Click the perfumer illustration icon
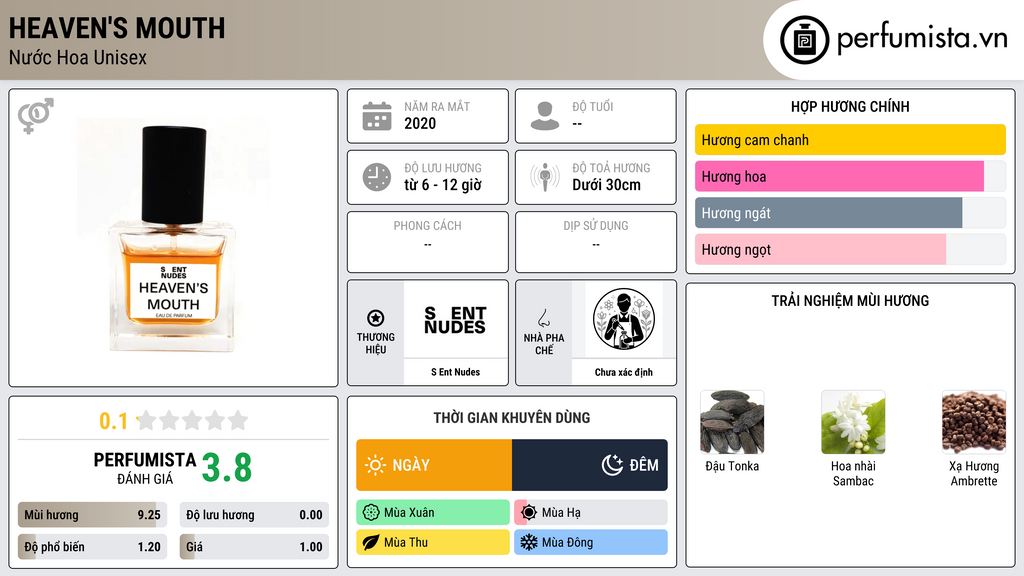 pos(624,319)
